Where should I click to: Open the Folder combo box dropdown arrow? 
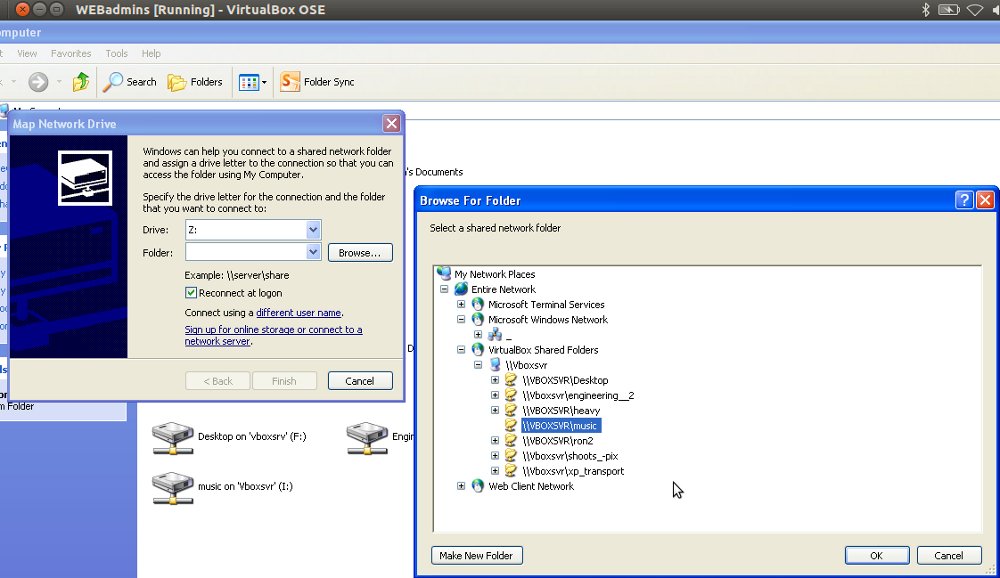click(x=313, y=252)
